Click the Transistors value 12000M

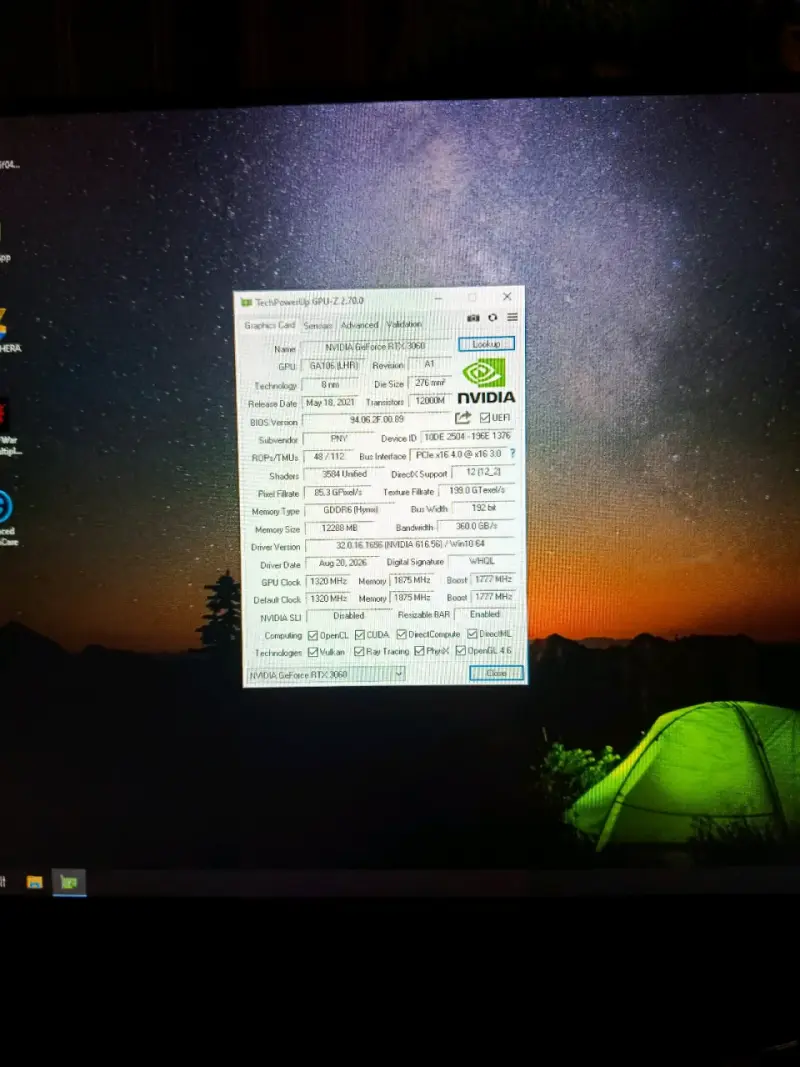tap(430, 401)
